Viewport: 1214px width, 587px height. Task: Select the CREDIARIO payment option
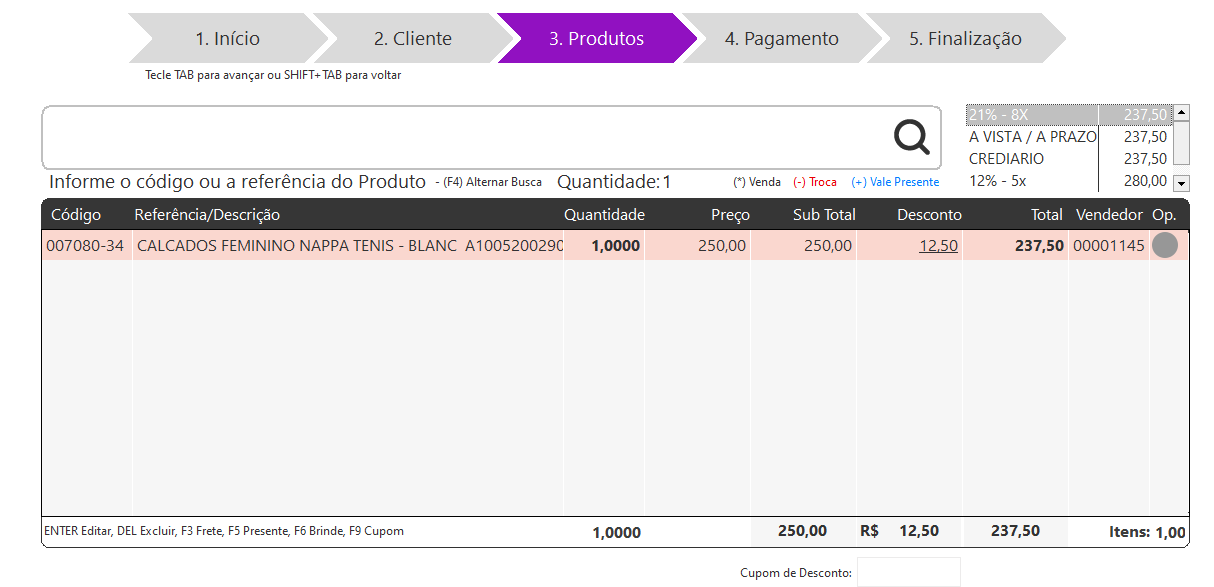tap(1032, 159)
